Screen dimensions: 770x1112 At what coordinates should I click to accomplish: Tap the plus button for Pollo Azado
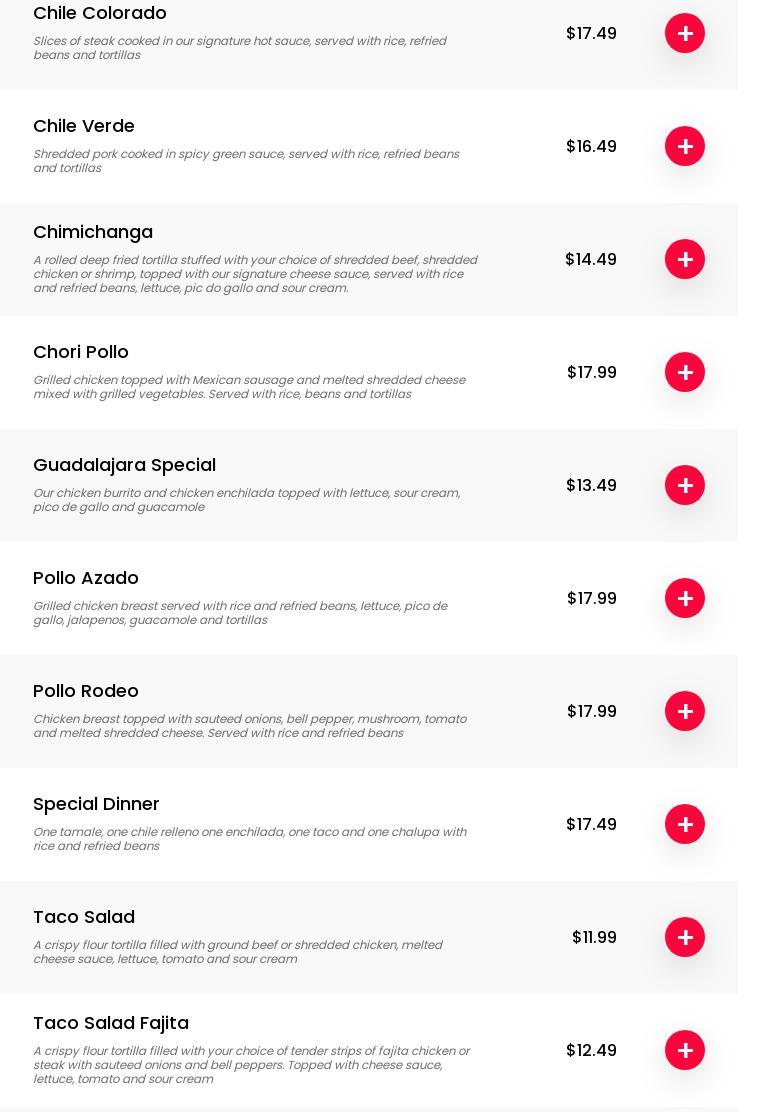point(685,598)
